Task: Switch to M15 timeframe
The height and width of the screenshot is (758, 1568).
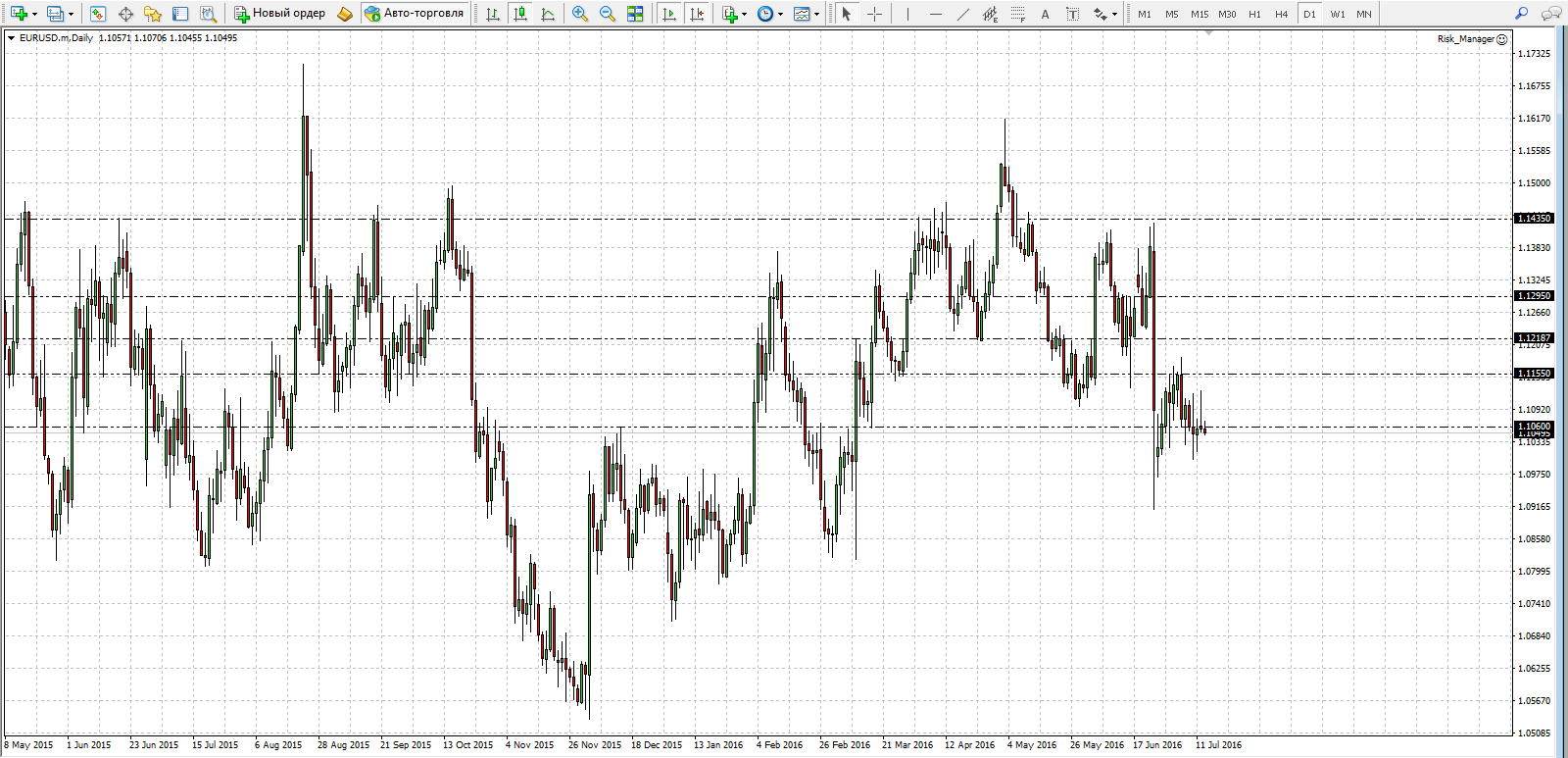Action: tap(1200, 14)
